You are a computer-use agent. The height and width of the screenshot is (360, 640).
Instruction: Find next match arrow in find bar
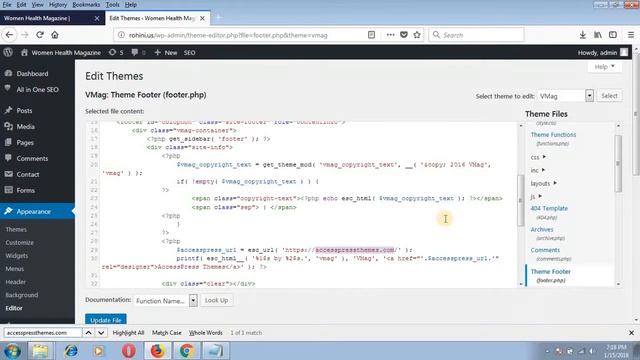tap(101, 333)
